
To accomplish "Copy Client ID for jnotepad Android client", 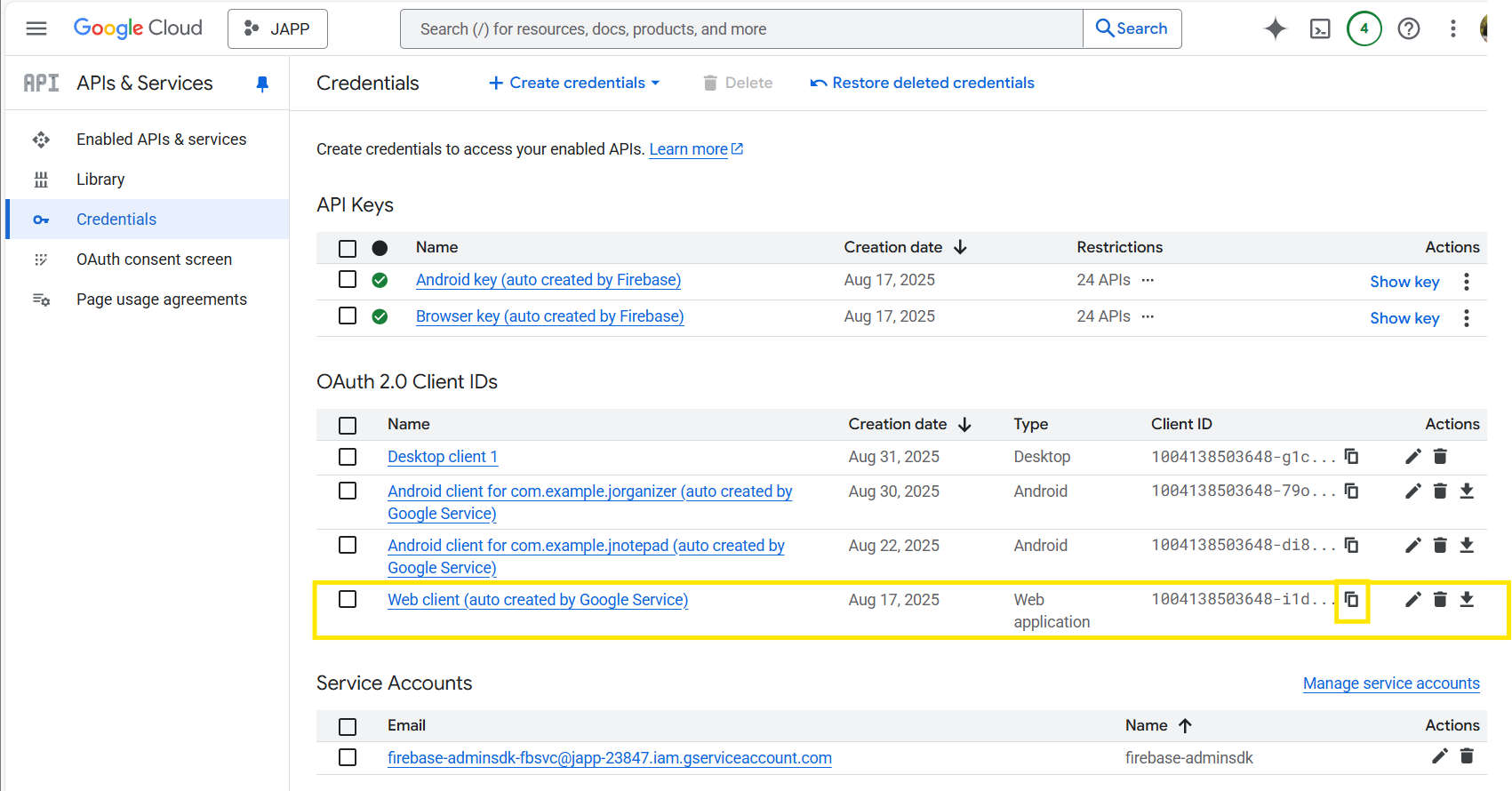I will (1351, 546).
